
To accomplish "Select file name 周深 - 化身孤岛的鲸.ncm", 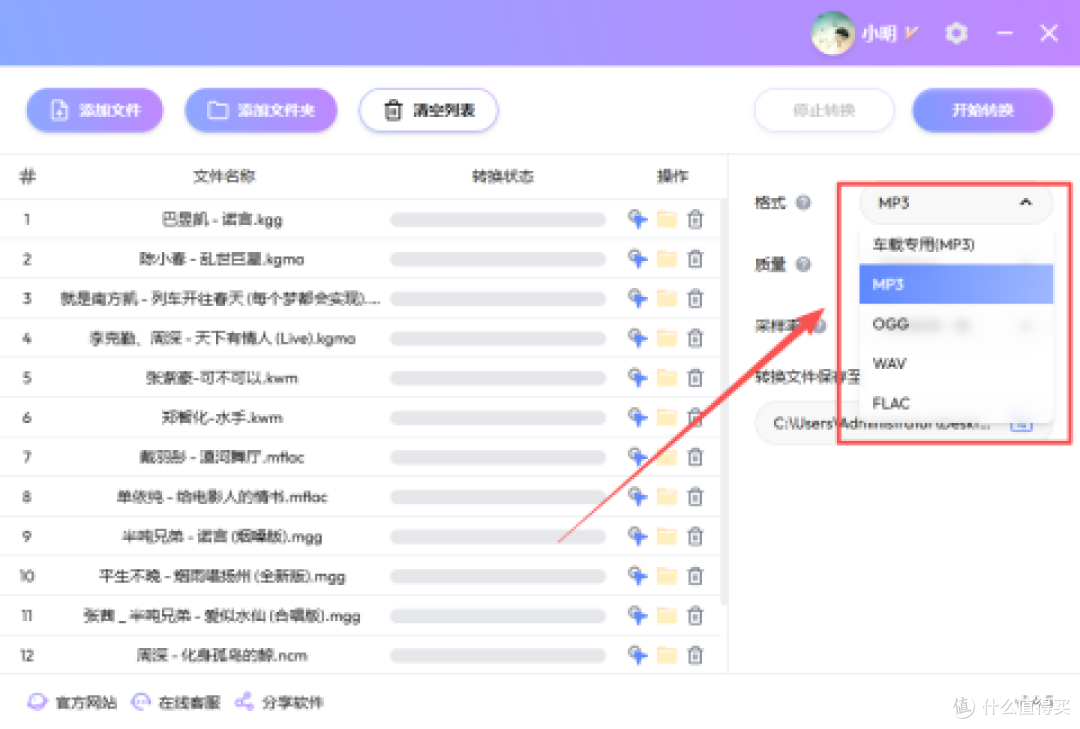I will pos(221,655).
